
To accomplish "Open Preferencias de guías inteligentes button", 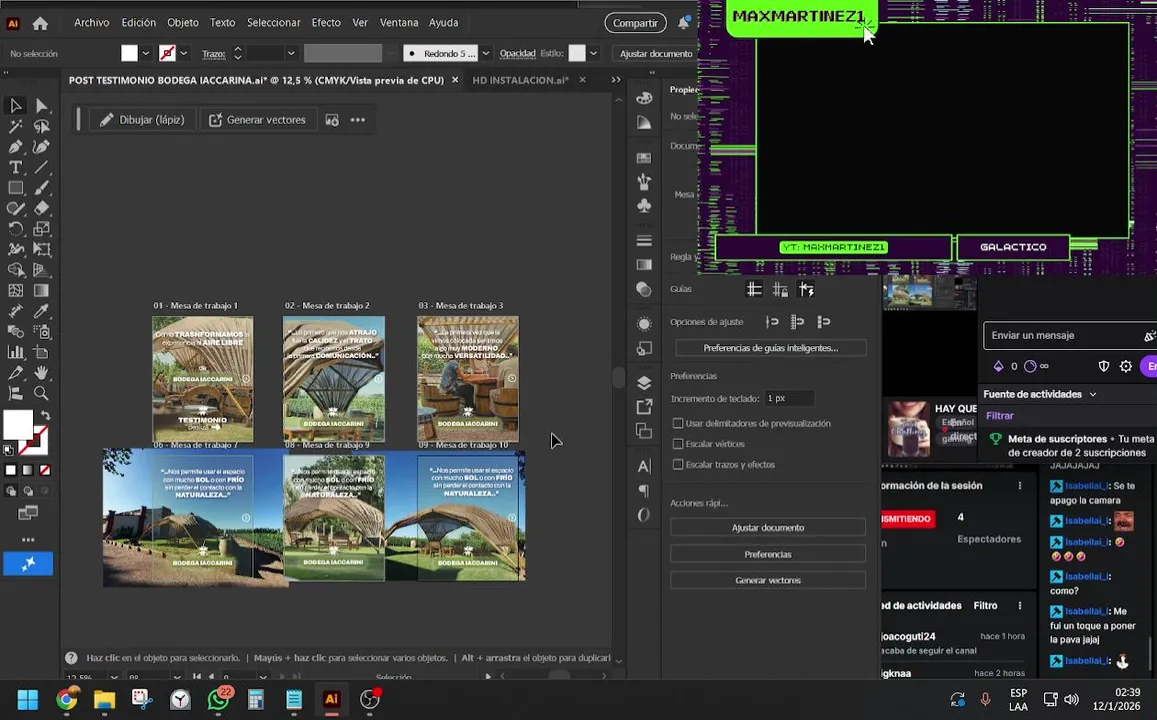I will click(770, 348).
